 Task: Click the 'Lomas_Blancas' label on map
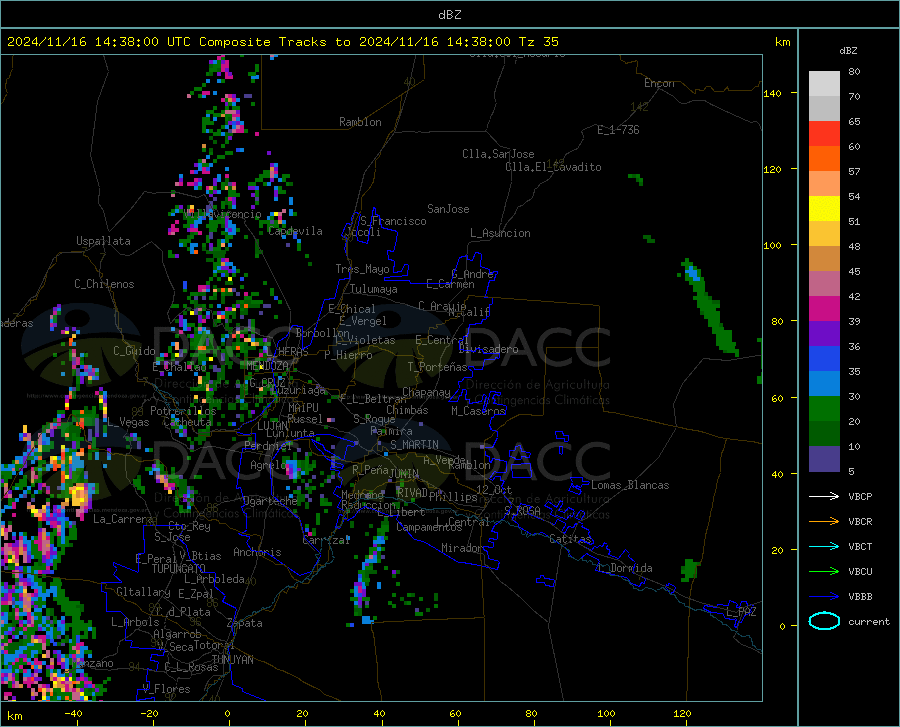[630, 485]
